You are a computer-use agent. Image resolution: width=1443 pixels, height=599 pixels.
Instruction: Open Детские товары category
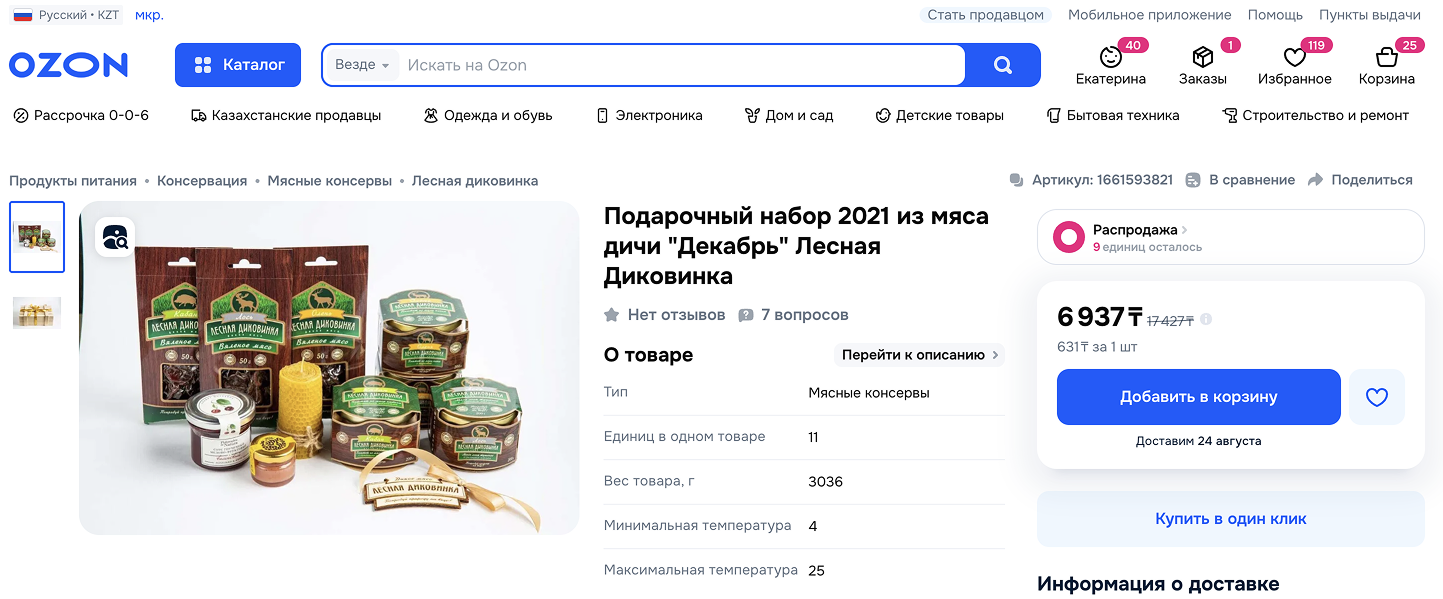click(x=939, y=116)
